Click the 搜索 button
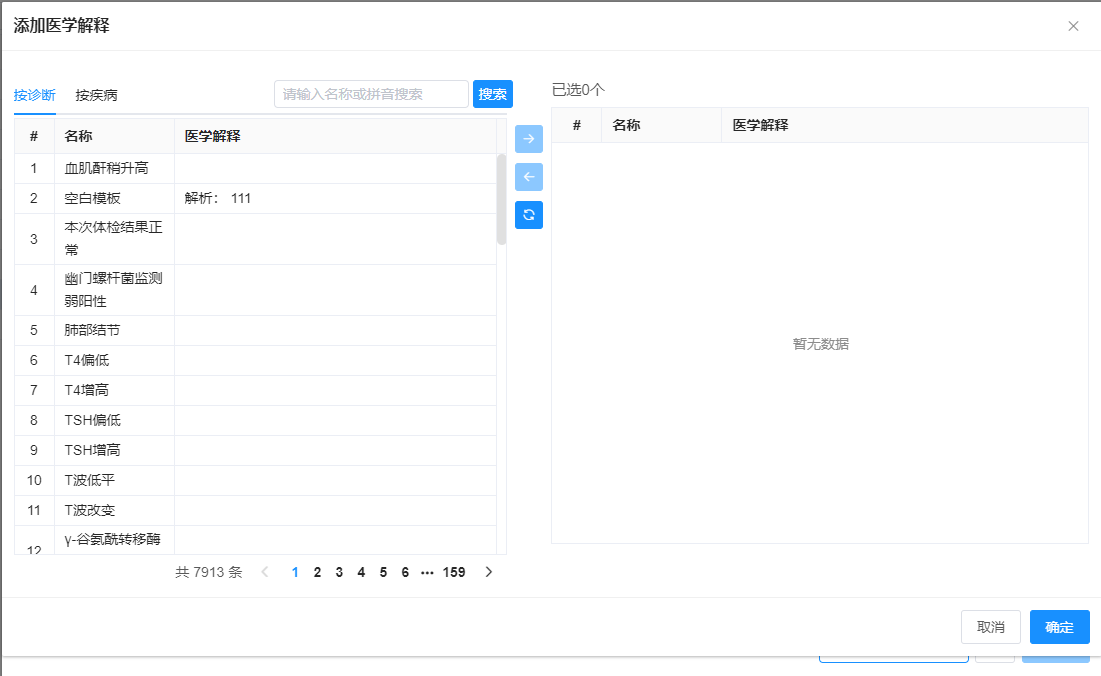Viewport: 1101px width, 676px height. coord(492,94)
